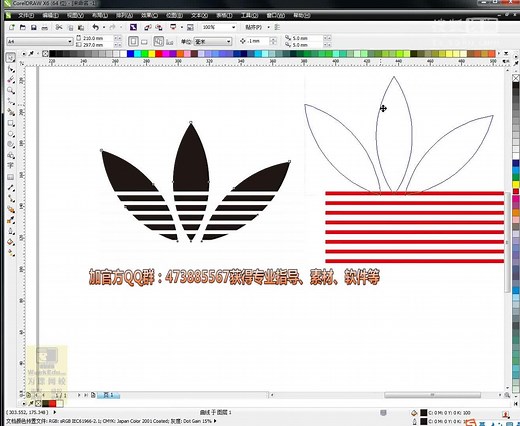
Task: Click the Options icon beside Snap To
Action: click(x=277, y=27)
